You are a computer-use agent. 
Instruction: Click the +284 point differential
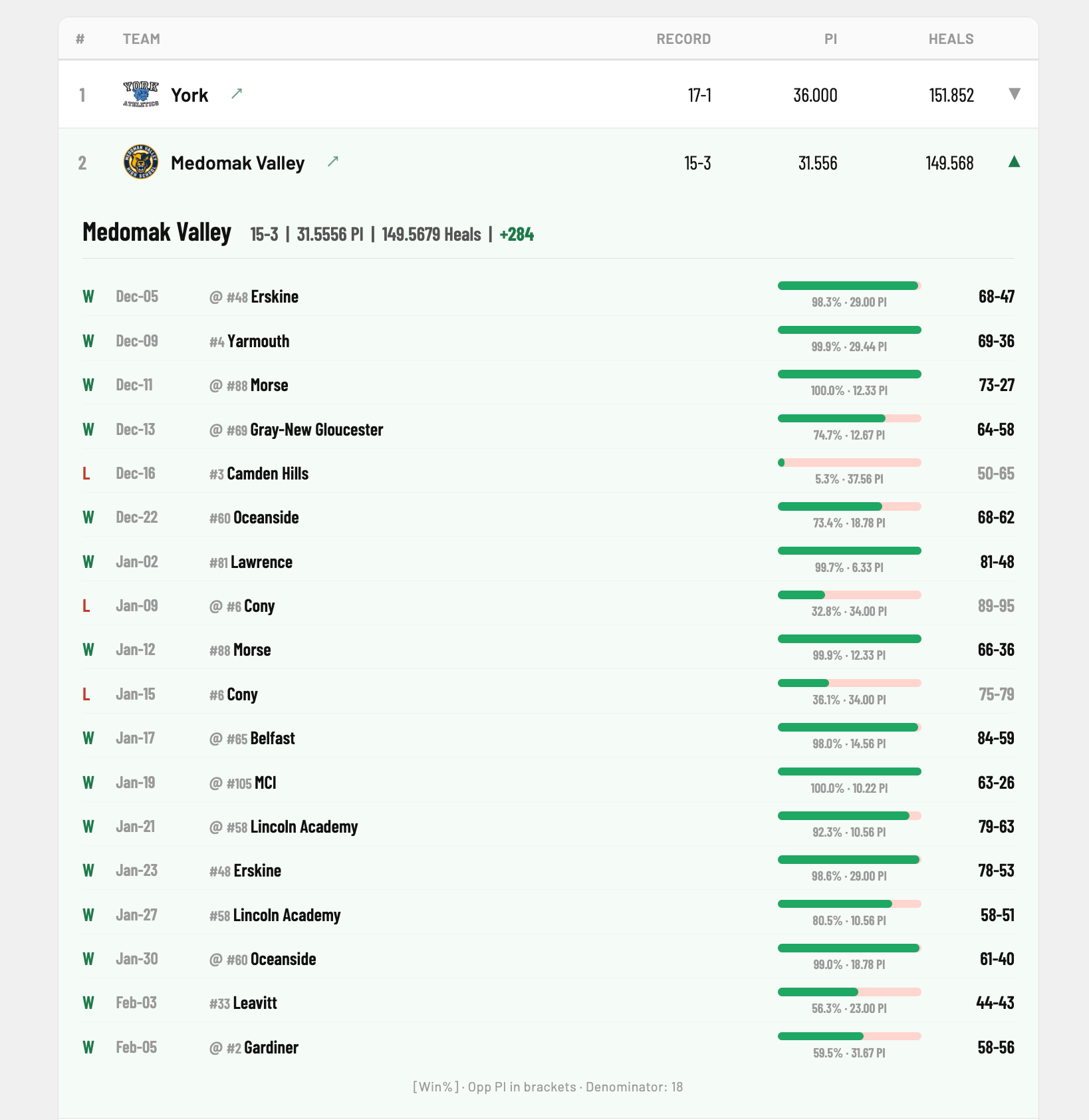tap(517, 235)
